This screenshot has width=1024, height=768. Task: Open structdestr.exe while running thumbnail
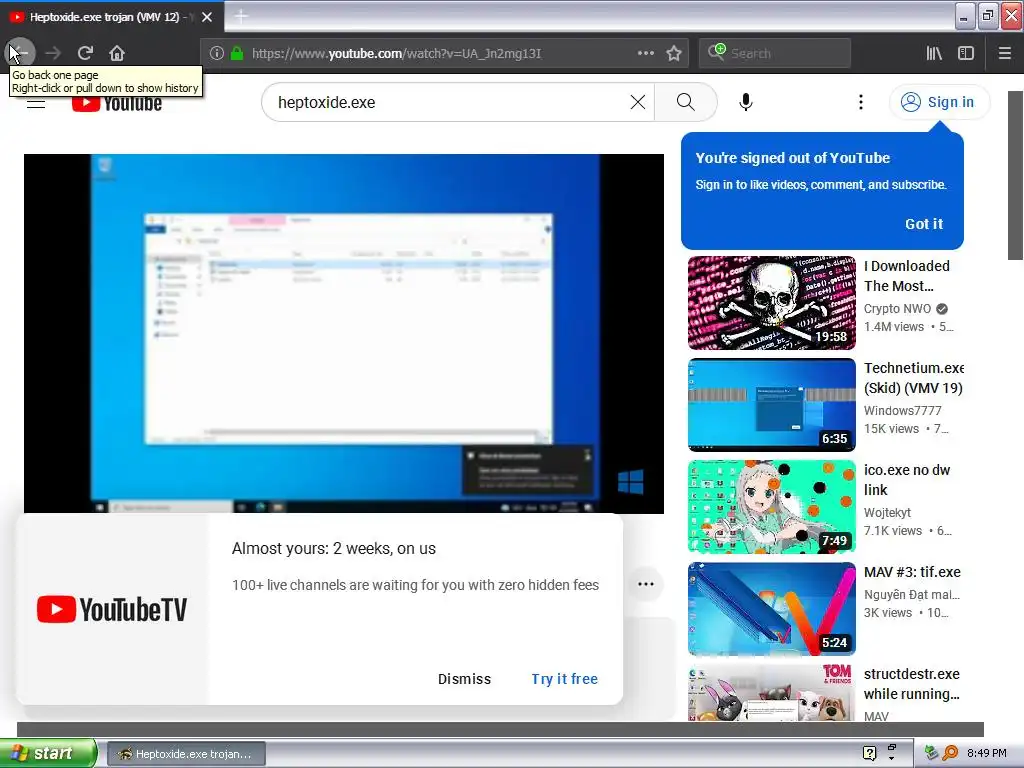point(771,694)
